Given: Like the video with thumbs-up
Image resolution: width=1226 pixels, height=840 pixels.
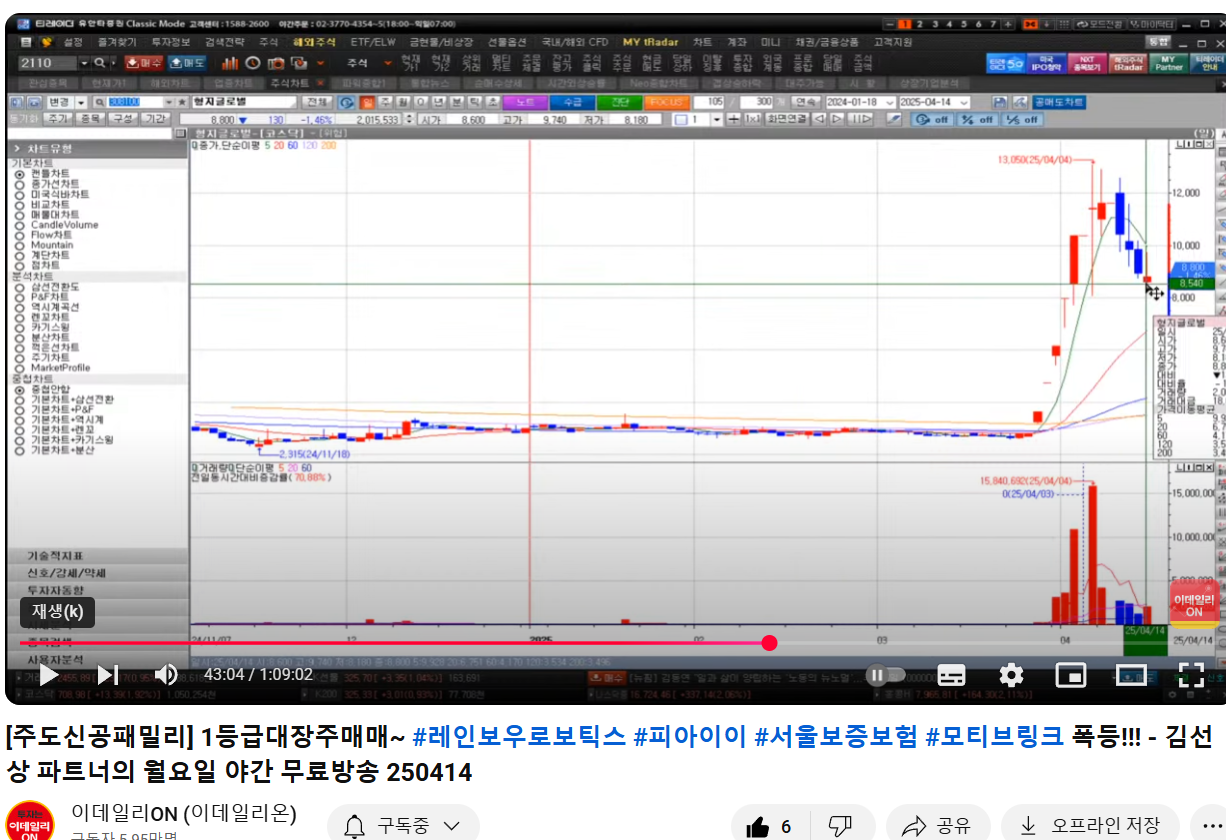Looking at the screenshot, I should (x=769, y=826).
